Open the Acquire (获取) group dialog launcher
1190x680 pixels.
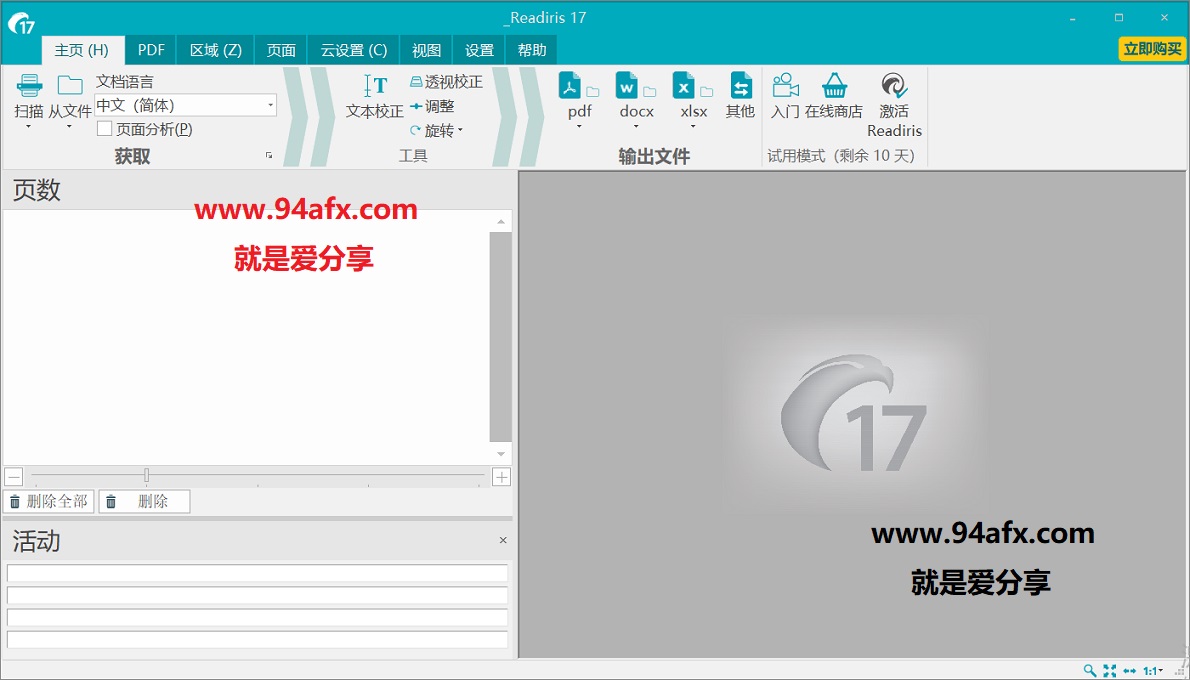click(x=269, y=156)
